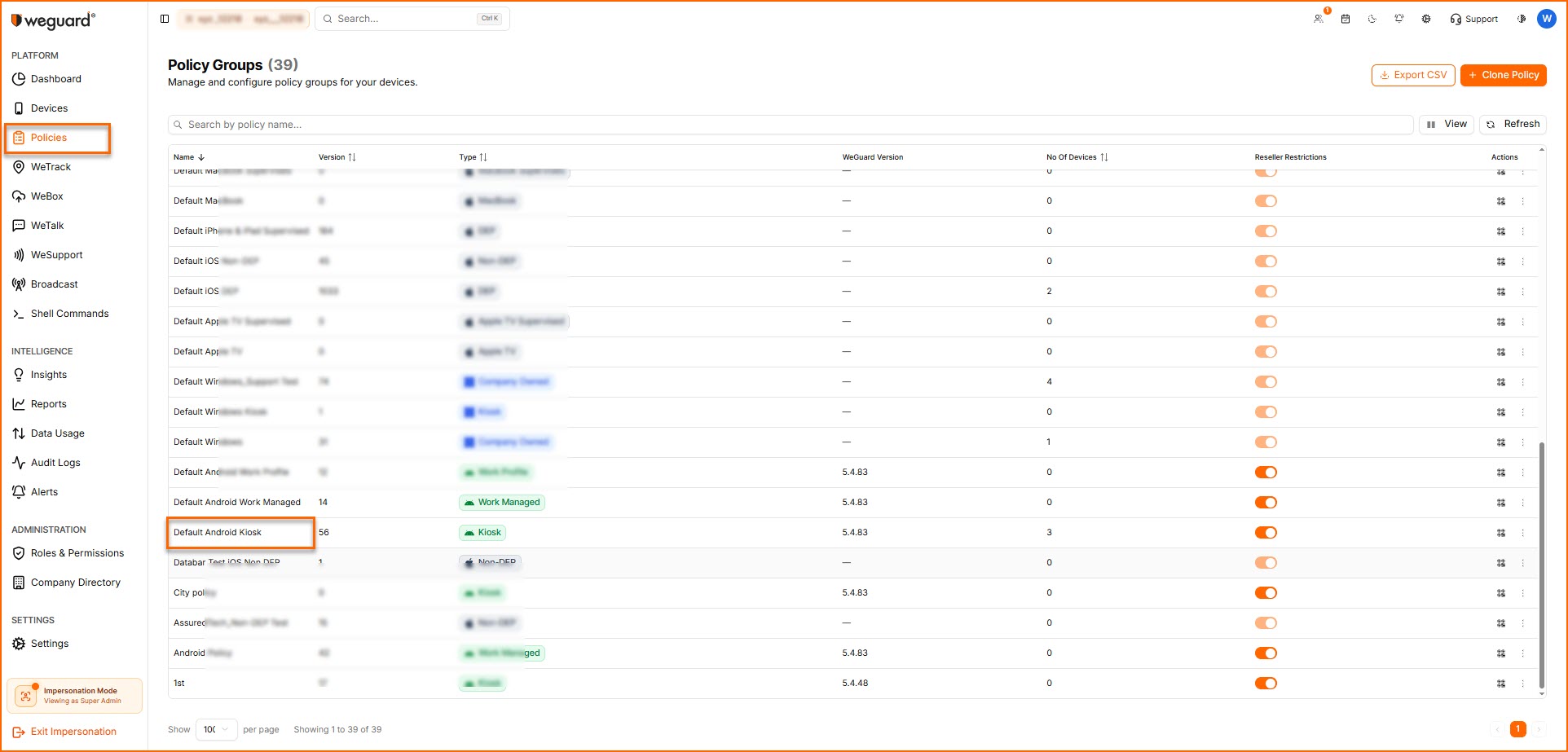The height and width of the screenshot is (752, 1568).
Task: Go to page 1 in pagination
Action: (1517, 729)
